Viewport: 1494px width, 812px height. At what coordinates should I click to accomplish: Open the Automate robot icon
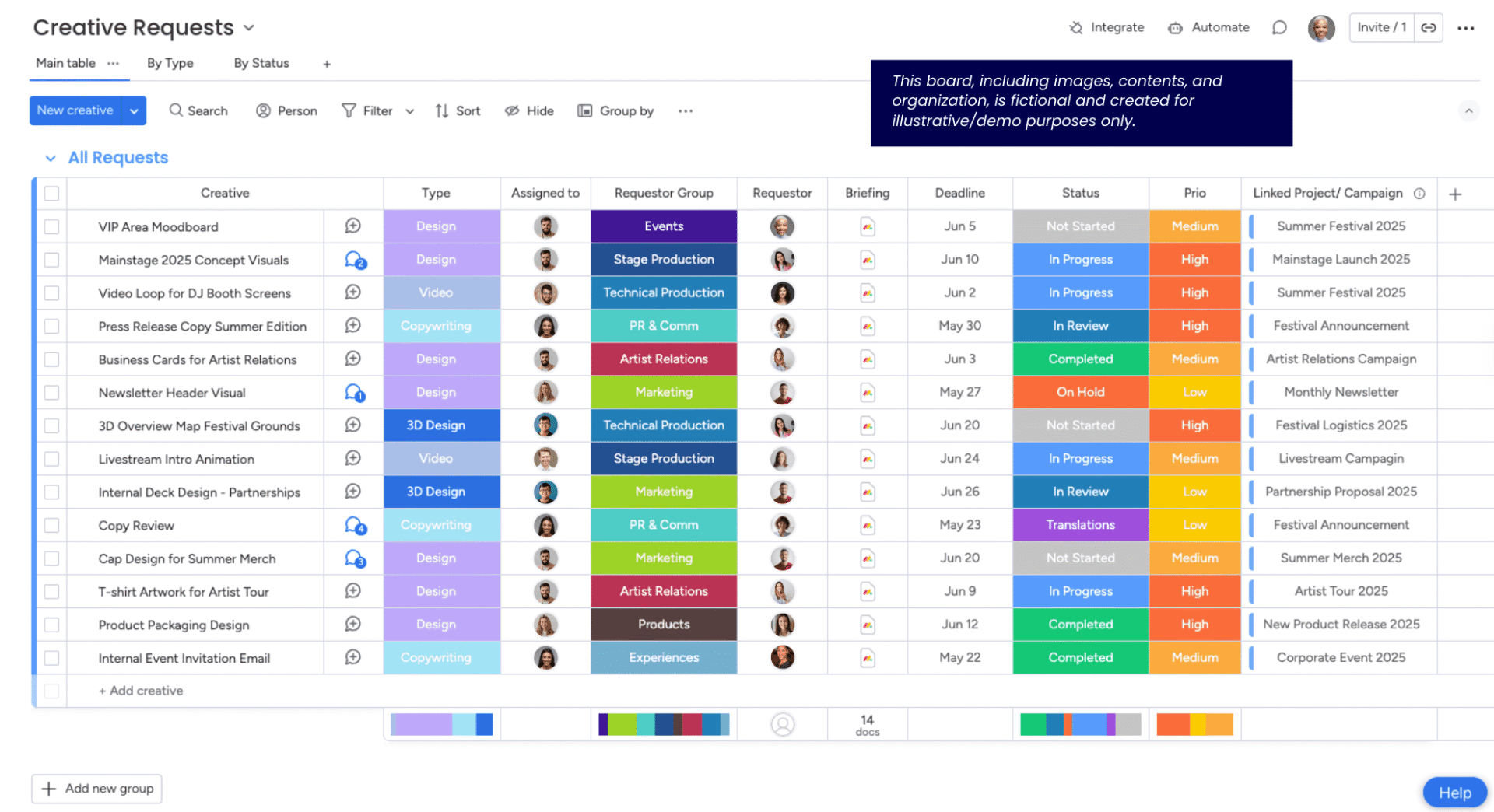(x=1175, y=28)
